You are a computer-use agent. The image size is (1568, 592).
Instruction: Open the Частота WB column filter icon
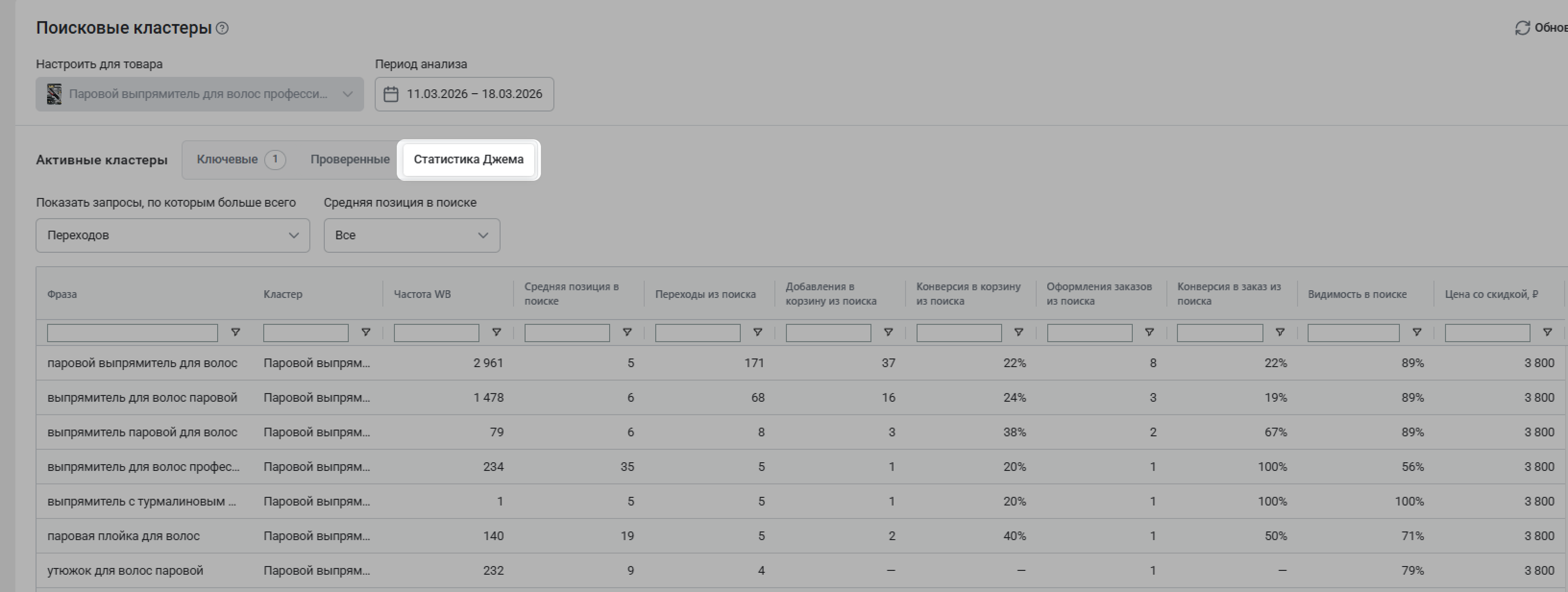497,333
